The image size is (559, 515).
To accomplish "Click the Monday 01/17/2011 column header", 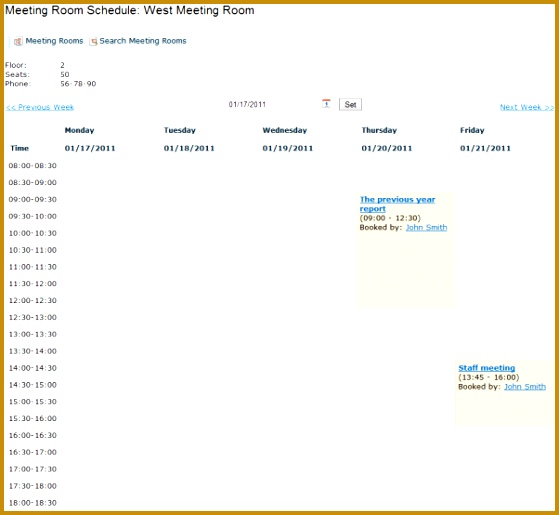I will pos(90,139).
